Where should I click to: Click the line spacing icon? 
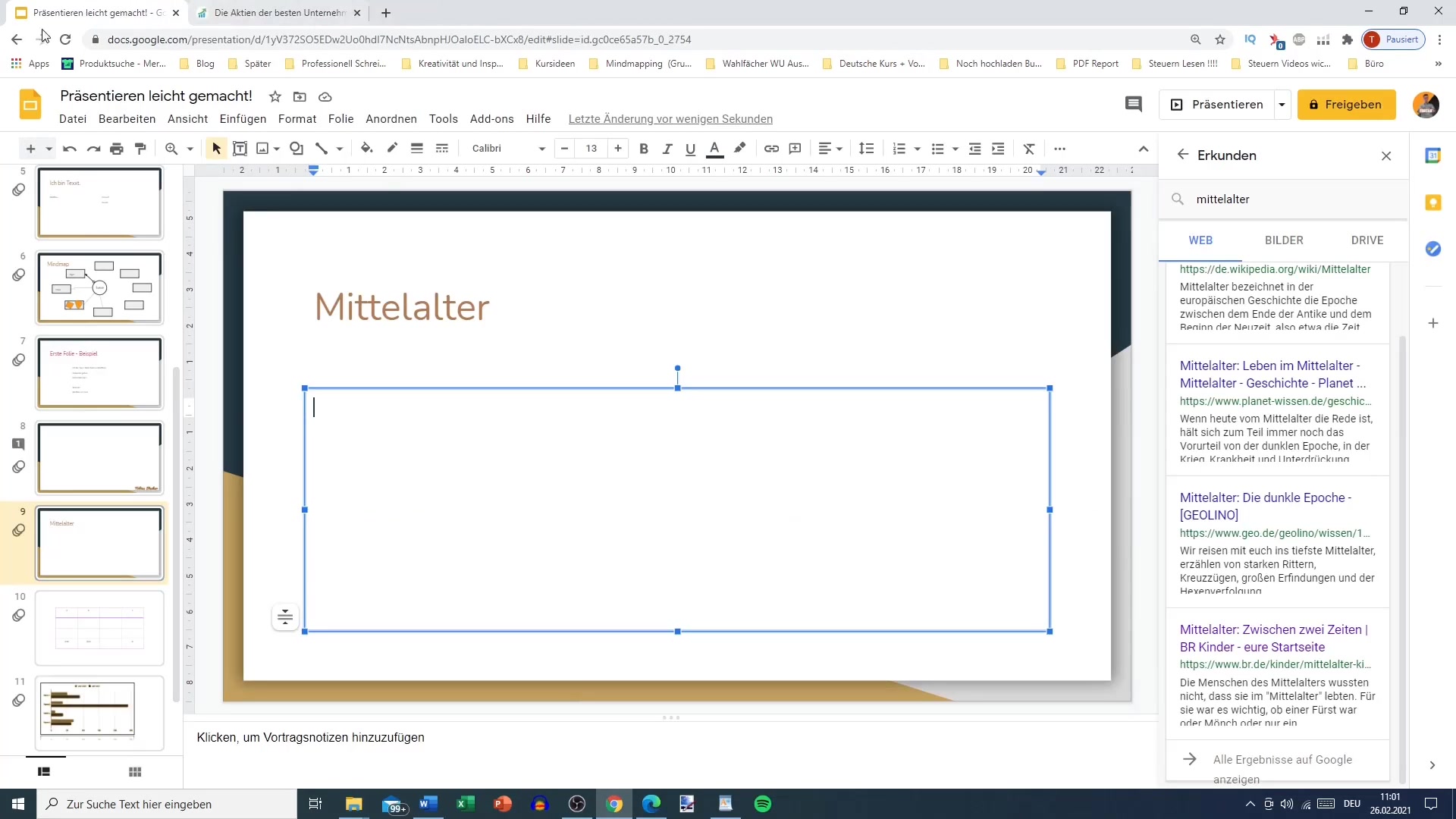pos(866,149)
